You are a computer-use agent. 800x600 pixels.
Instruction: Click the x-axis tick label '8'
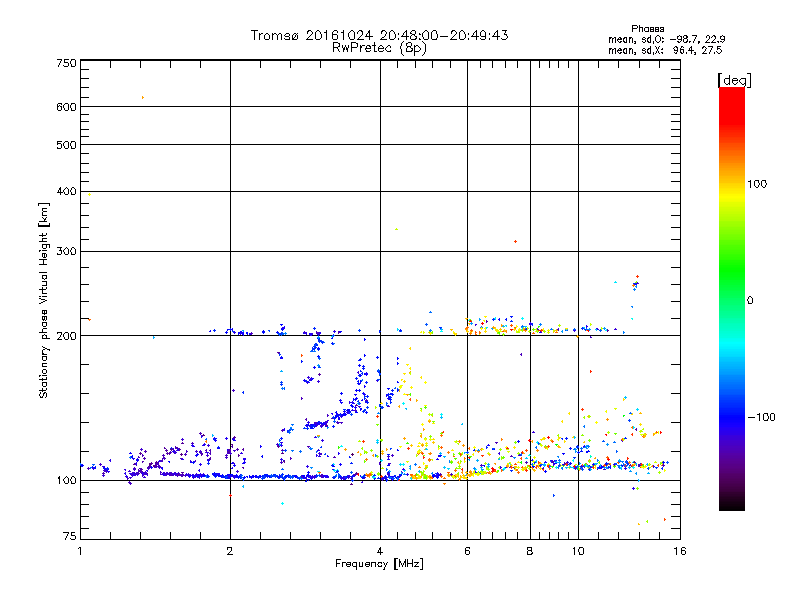530,551
